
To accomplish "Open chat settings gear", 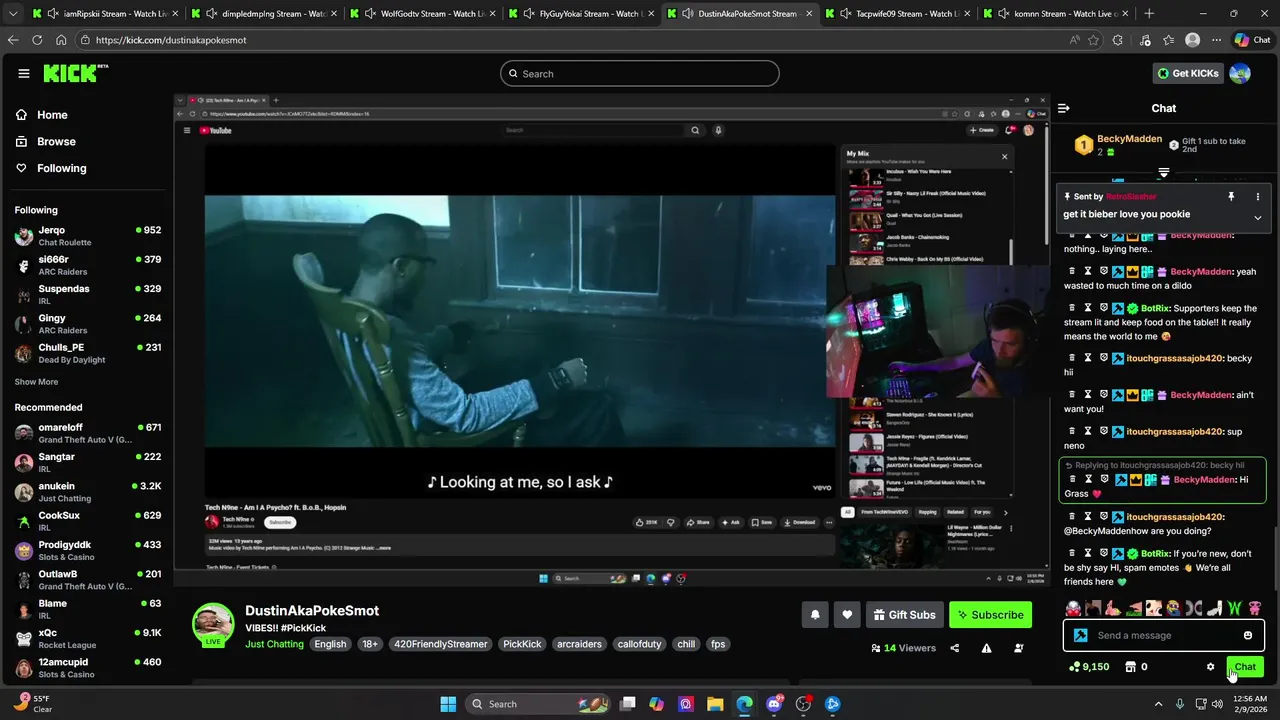I will pos(1210,667).
